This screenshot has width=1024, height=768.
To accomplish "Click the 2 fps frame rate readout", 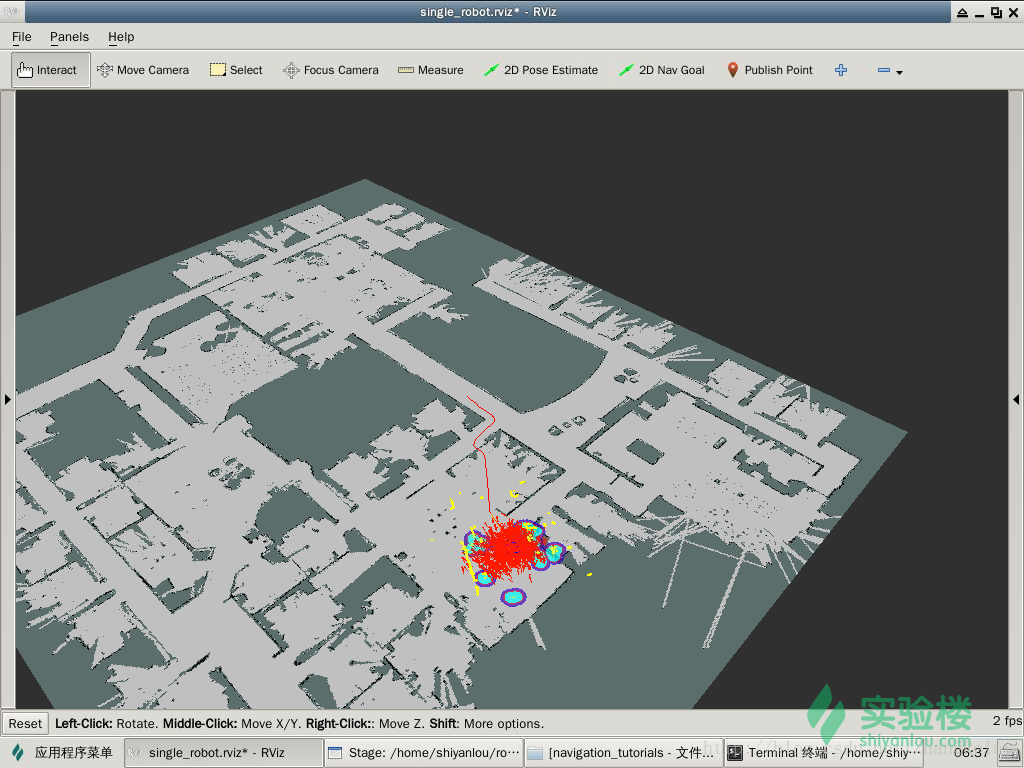I will point(1007,720).
